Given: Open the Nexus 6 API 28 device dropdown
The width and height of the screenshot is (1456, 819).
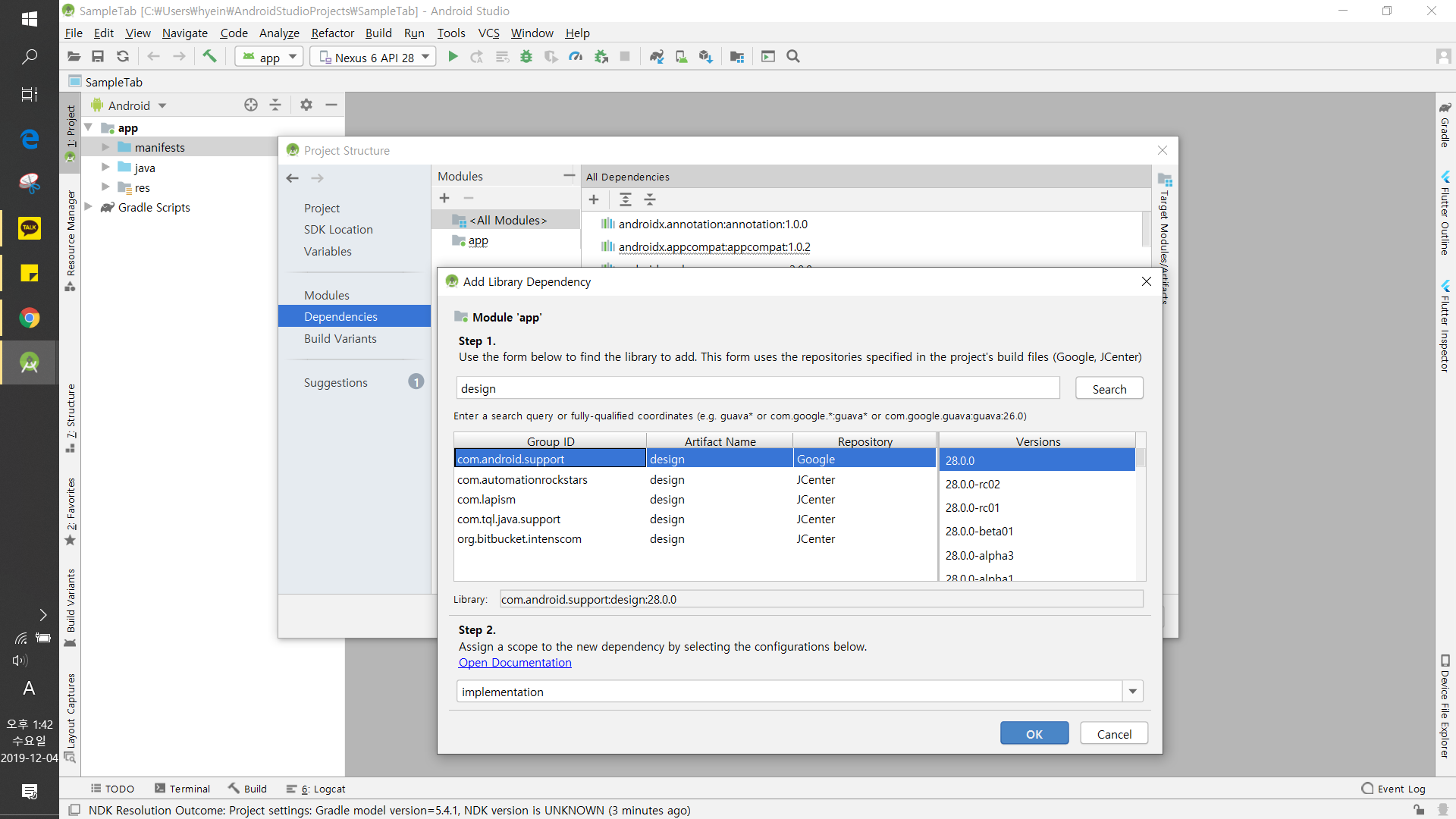Looking at the screenshot, I should [373, 57].
